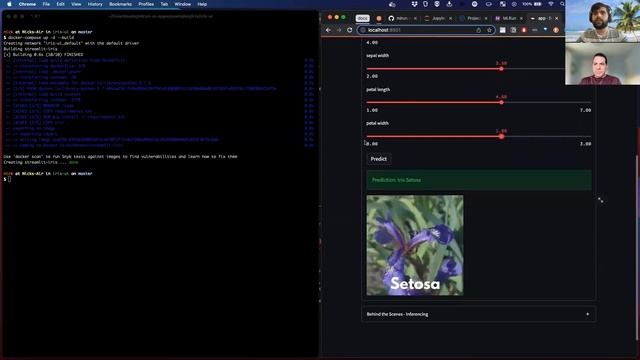Click browser back arrow button

[x=328, y=30]
